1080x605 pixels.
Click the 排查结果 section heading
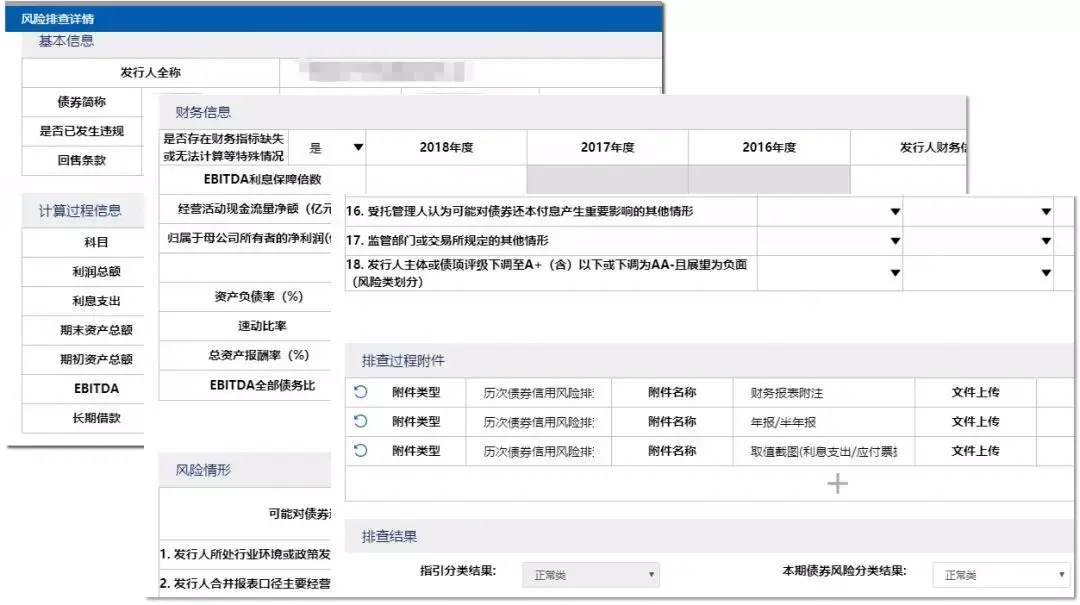tap(389, 536)
